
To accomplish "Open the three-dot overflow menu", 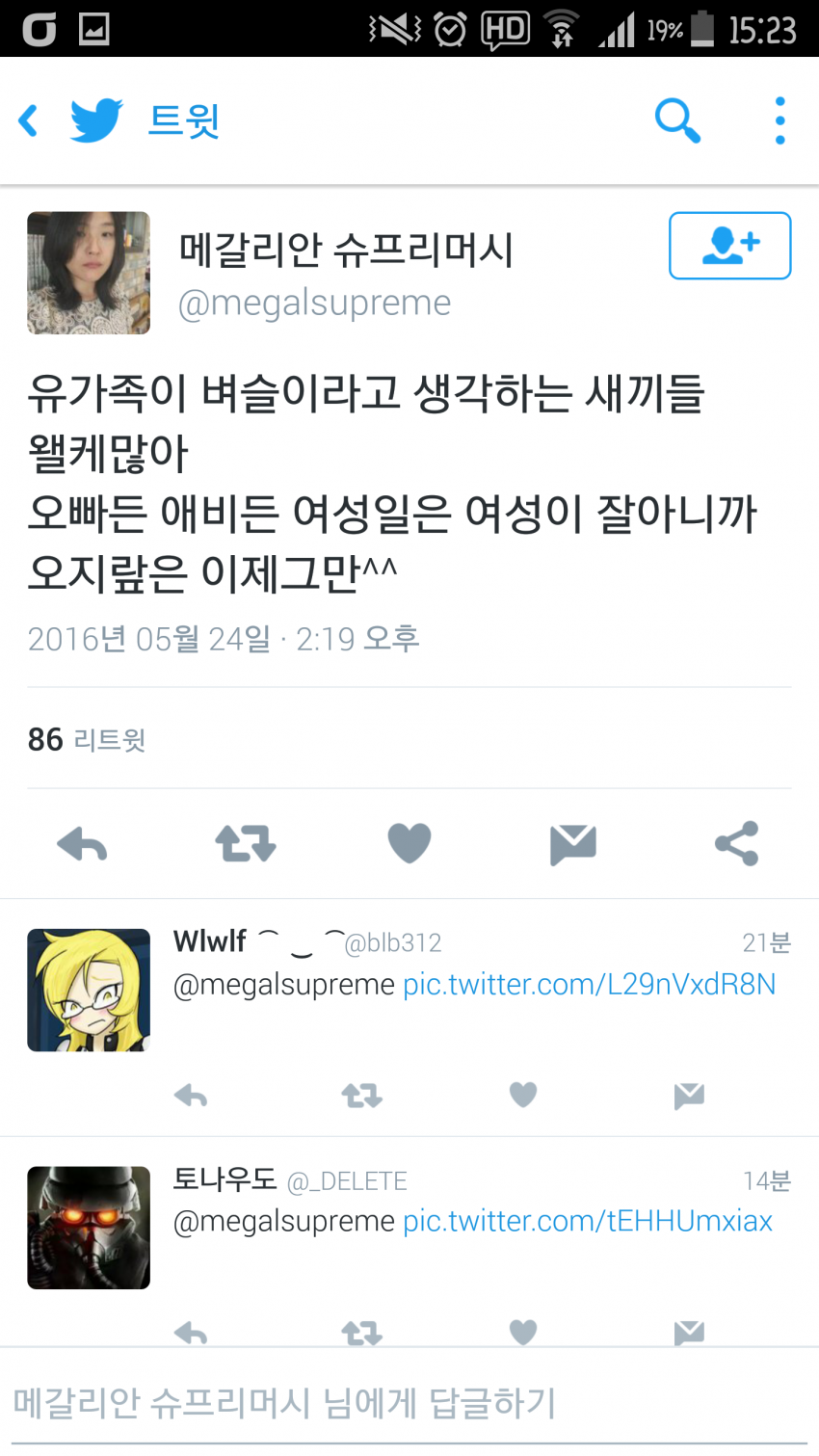I will click(779, 120).
